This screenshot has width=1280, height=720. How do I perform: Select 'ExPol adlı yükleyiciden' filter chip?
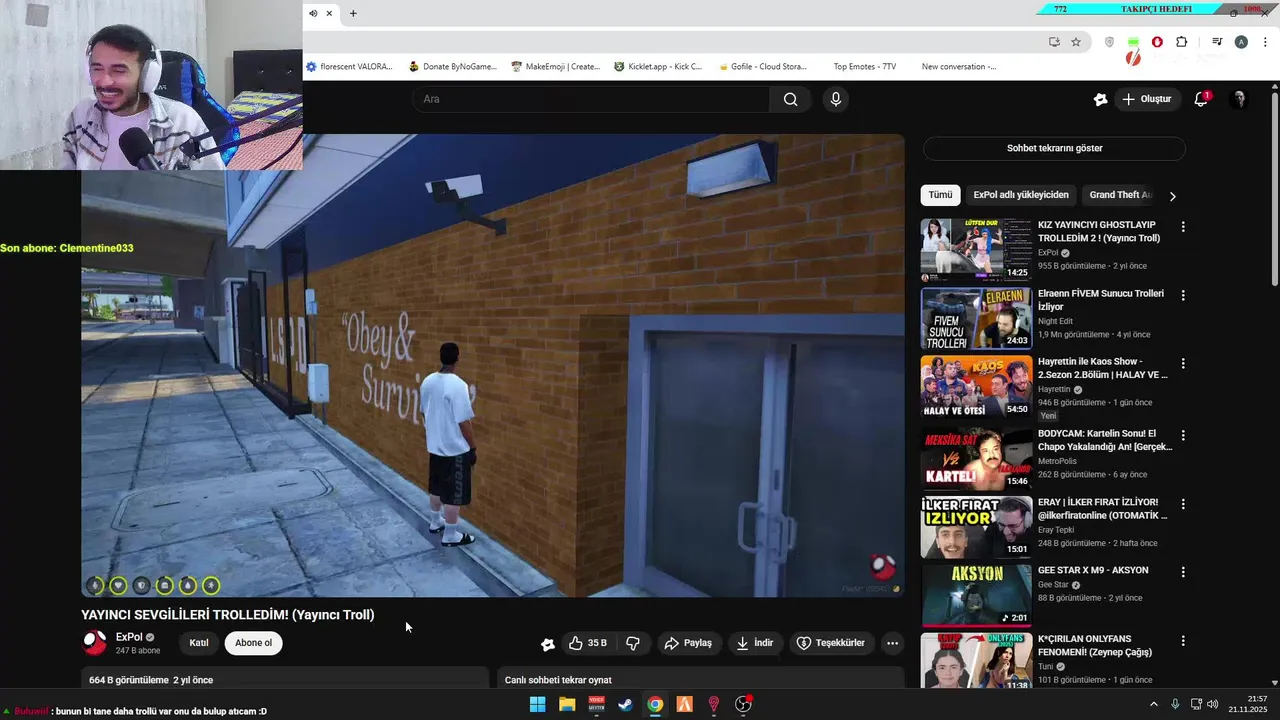pyautogui.click(x=1021, y=195)
